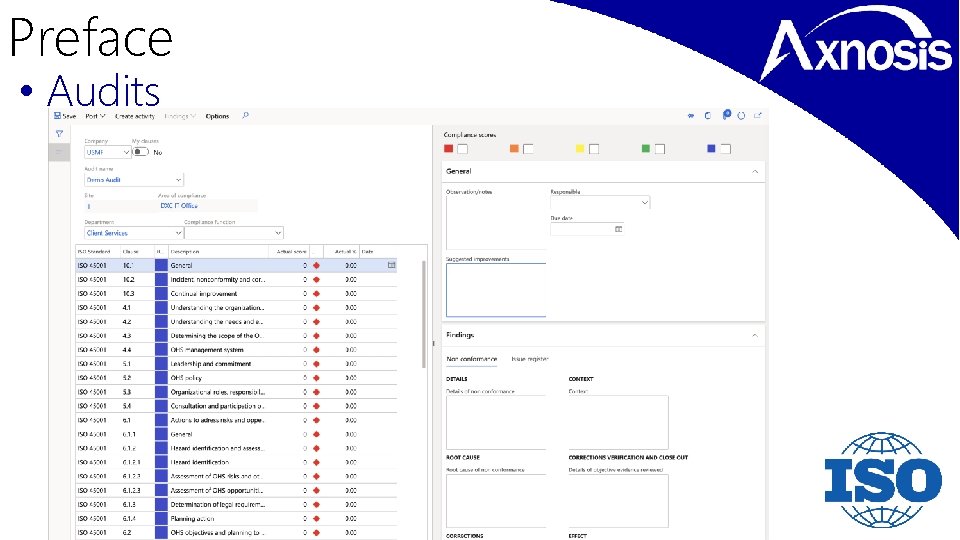
Task: Switch to the Issue register tab
Action: click(530, 359)
